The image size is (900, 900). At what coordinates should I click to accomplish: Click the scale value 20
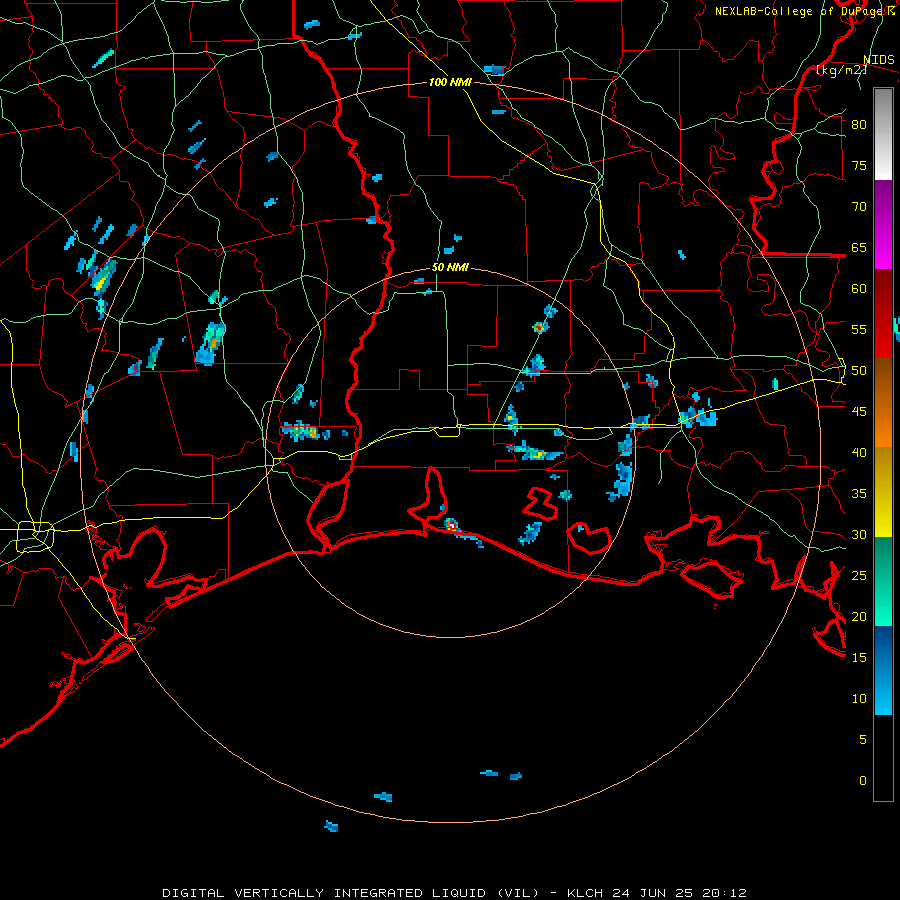point(859,616)
